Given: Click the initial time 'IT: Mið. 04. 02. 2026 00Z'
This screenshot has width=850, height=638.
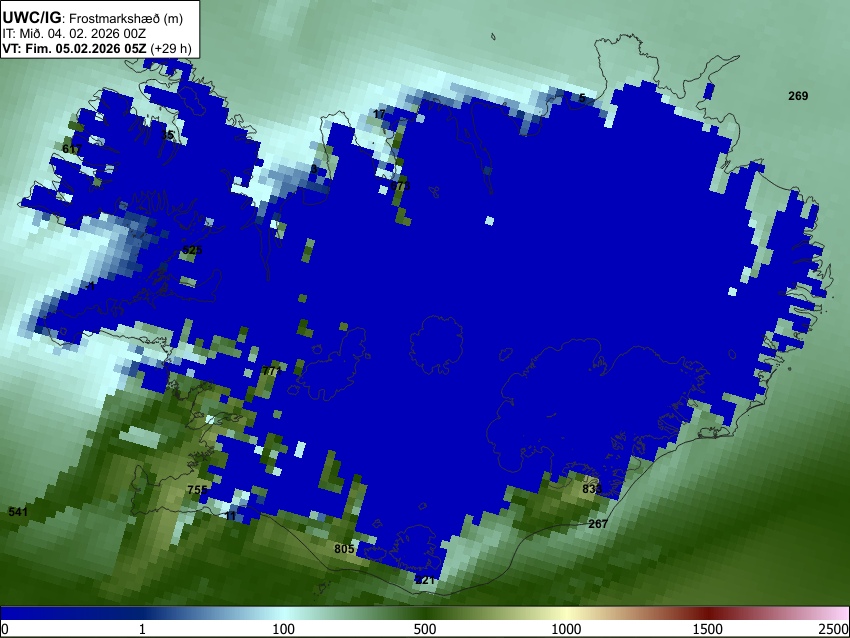Looking at the screenshot, I should (x=74, y=34).
